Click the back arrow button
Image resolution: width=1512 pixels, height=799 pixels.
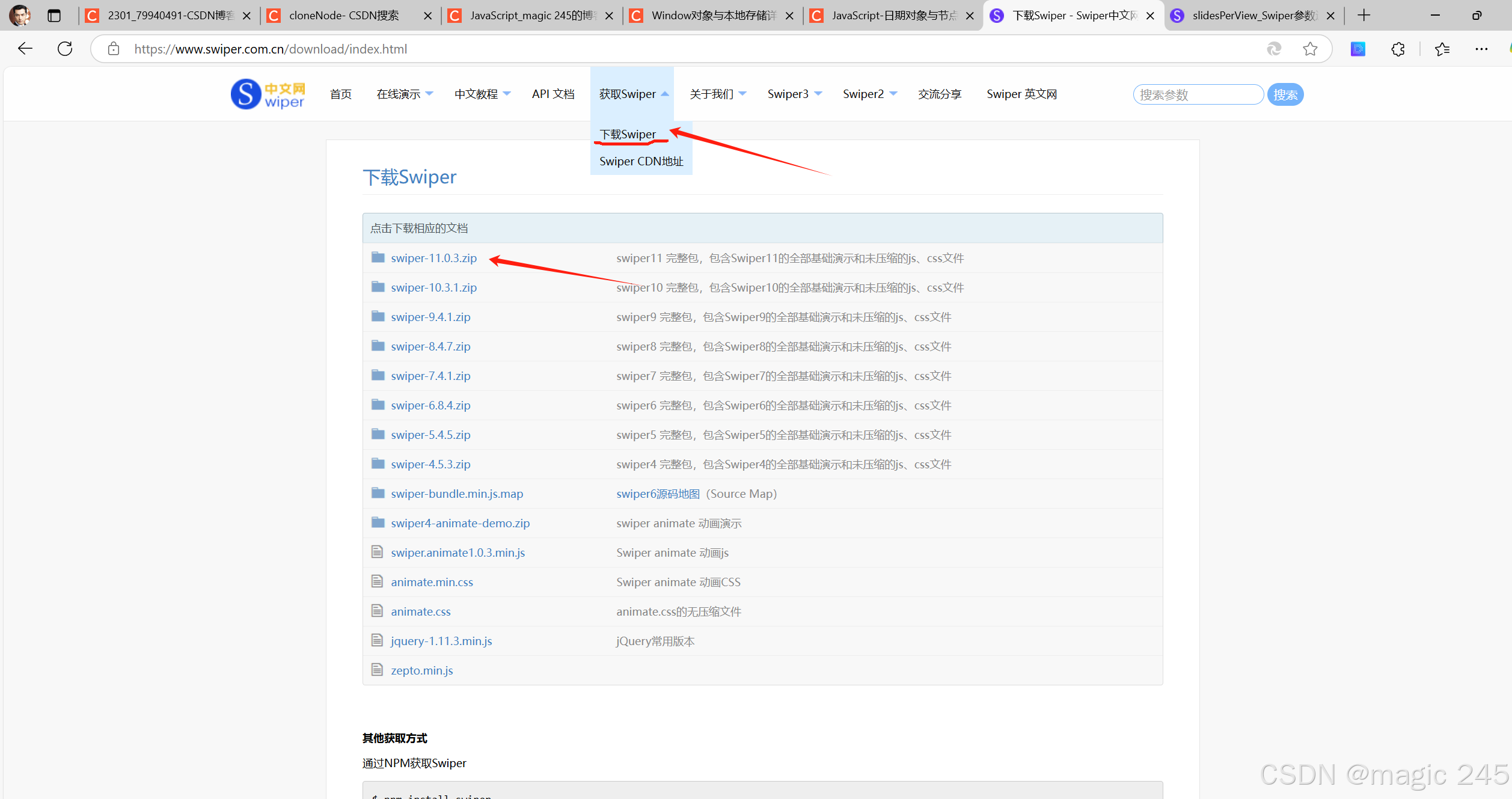tap(25, 49)
